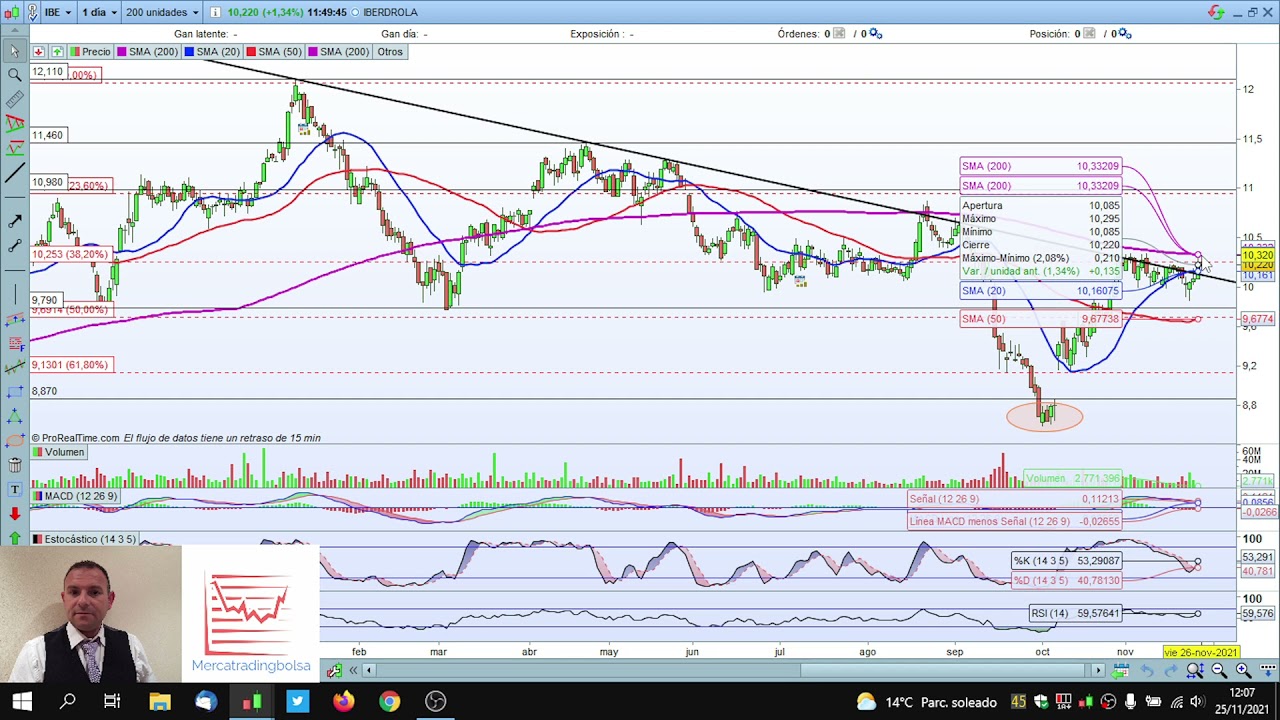Click the shortcut helper icon beside IBE
1280x720 pixels.
31,12
